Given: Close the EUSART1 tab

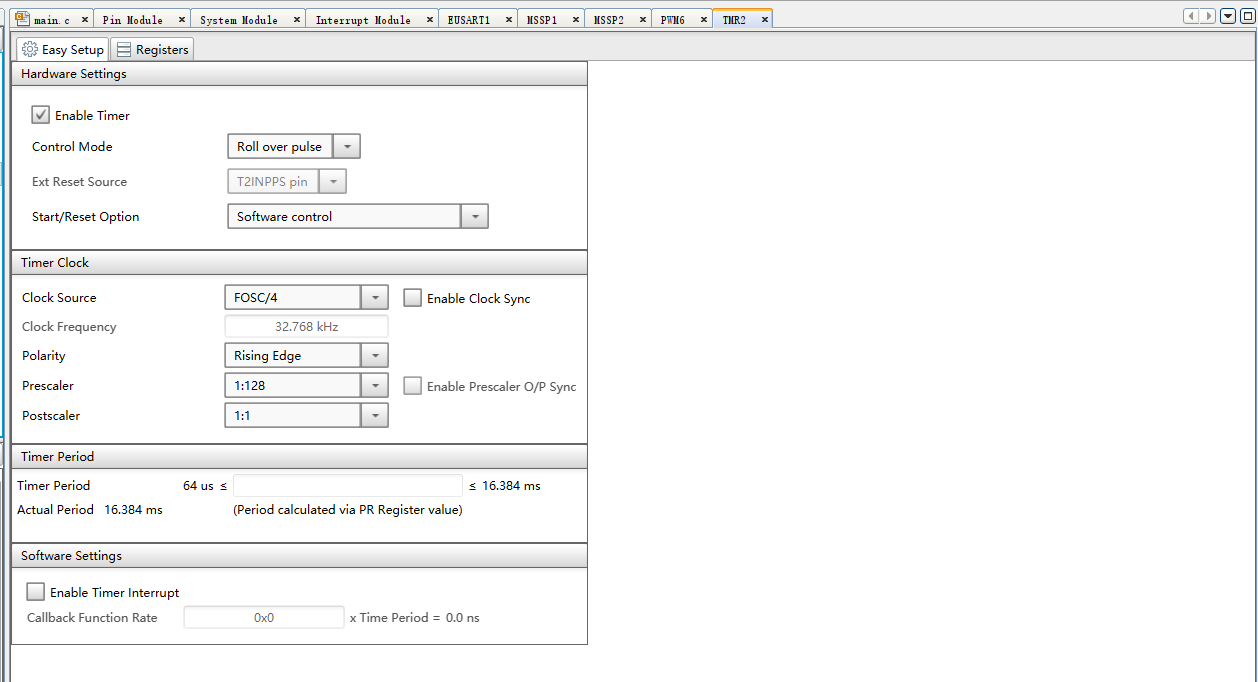Looking at the screenshot, I should pos(509,20).
